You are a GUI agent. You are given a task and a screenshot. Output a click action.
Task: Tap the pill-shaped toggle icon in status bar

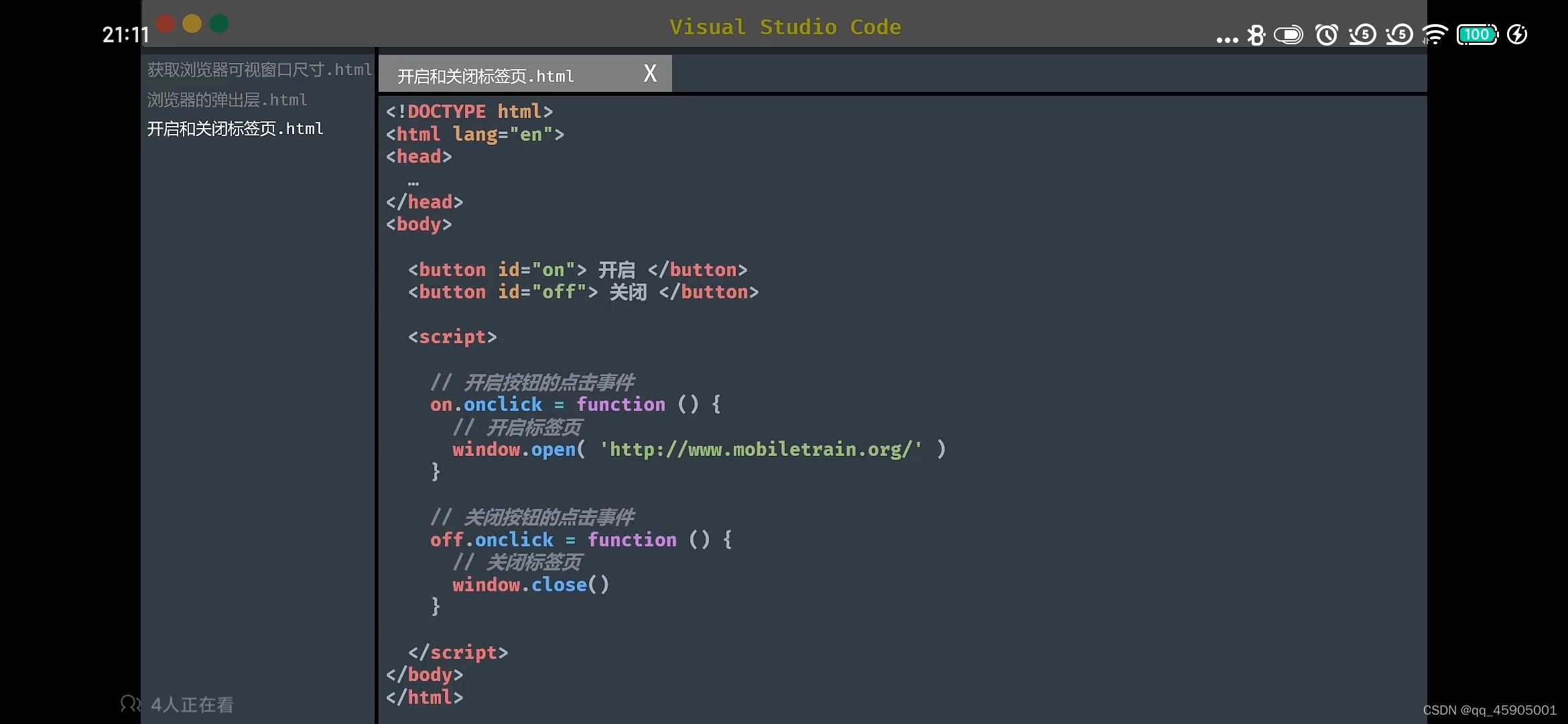(1288, 35)
